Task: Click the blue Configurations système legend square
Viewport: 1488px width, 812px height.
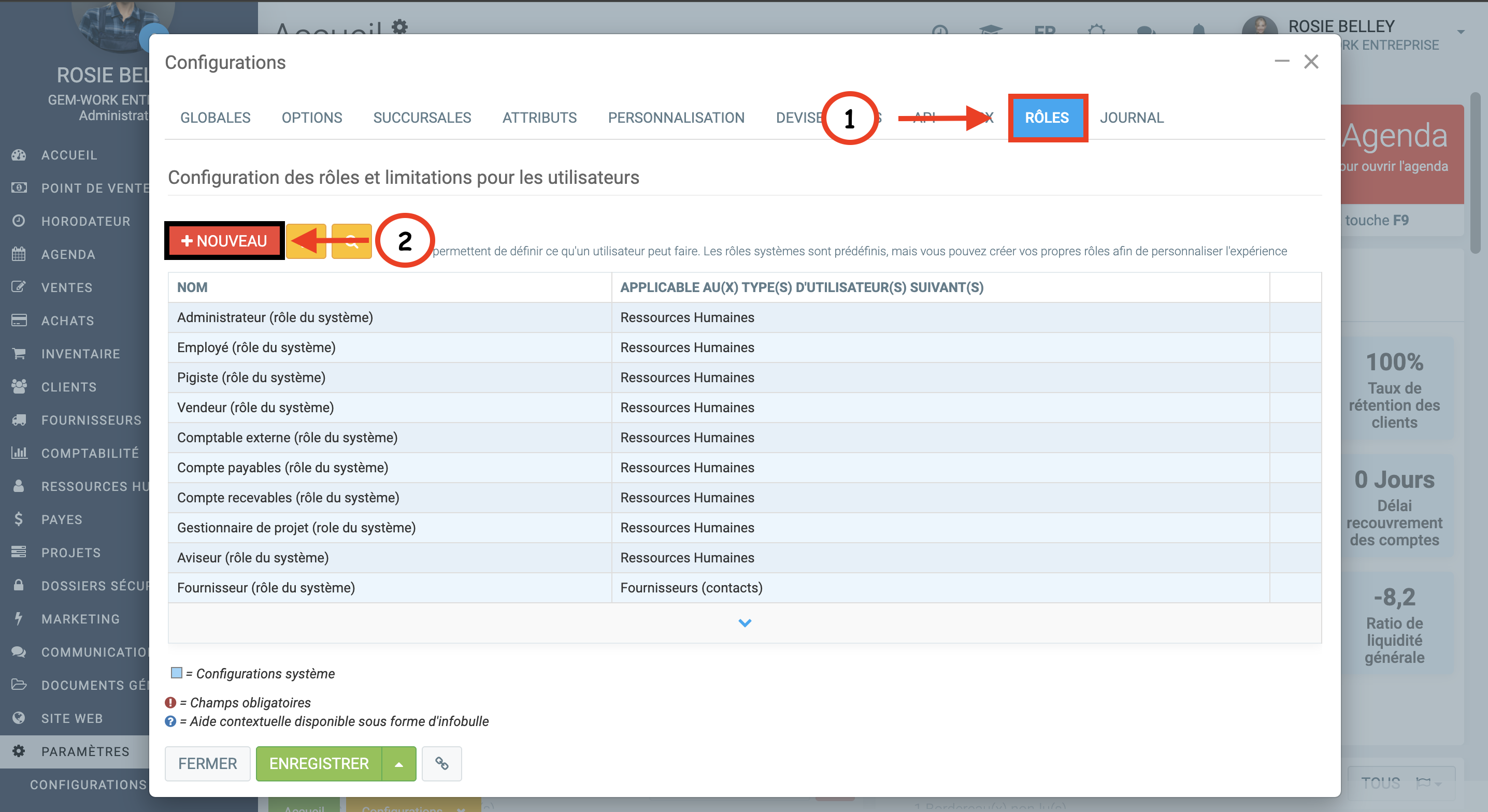Action: [x=177, y=673]
